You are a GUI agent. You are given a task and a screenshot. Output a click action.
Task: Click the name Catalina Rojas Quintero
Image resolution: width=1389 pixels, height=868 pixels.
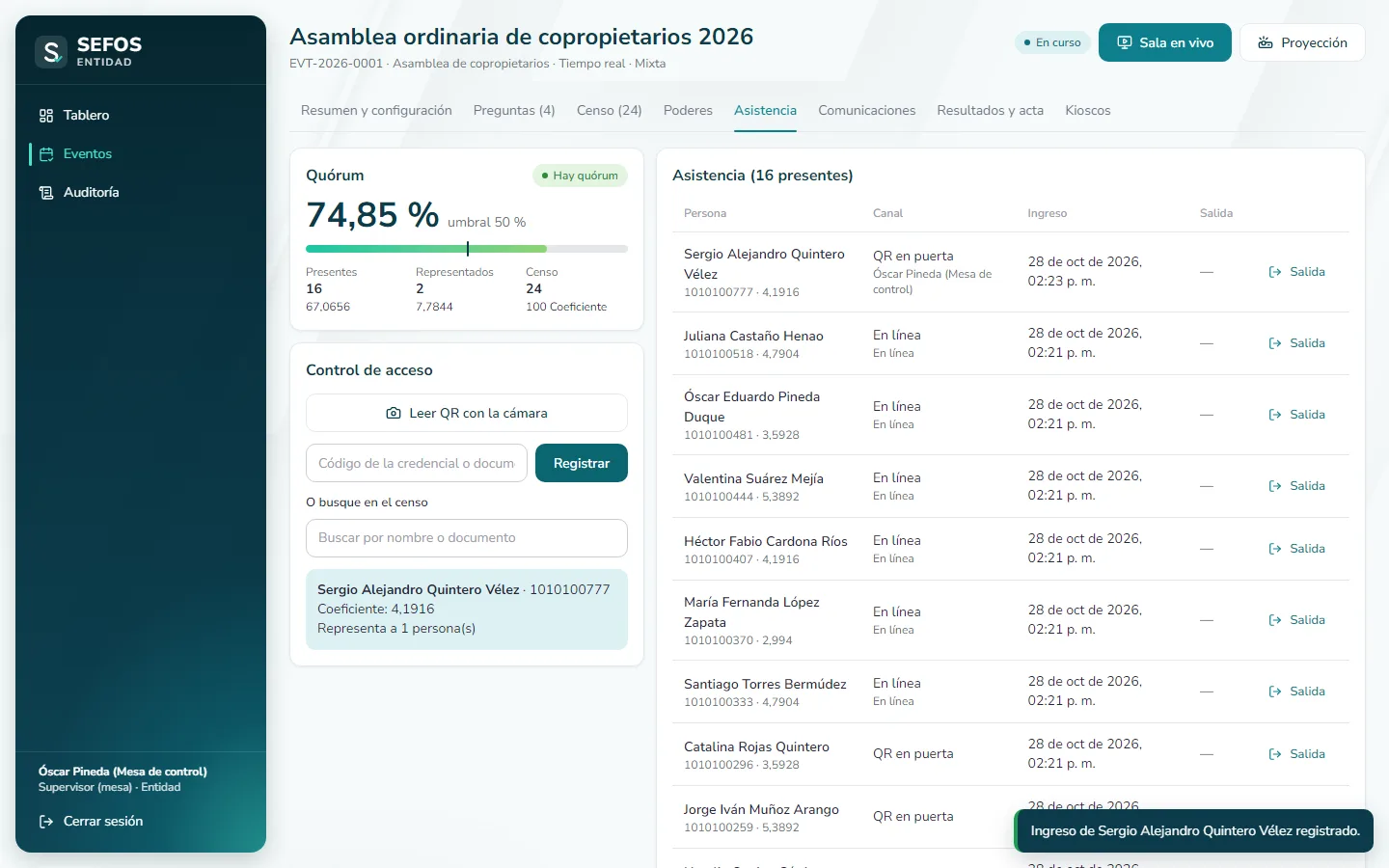coord(756,746)
